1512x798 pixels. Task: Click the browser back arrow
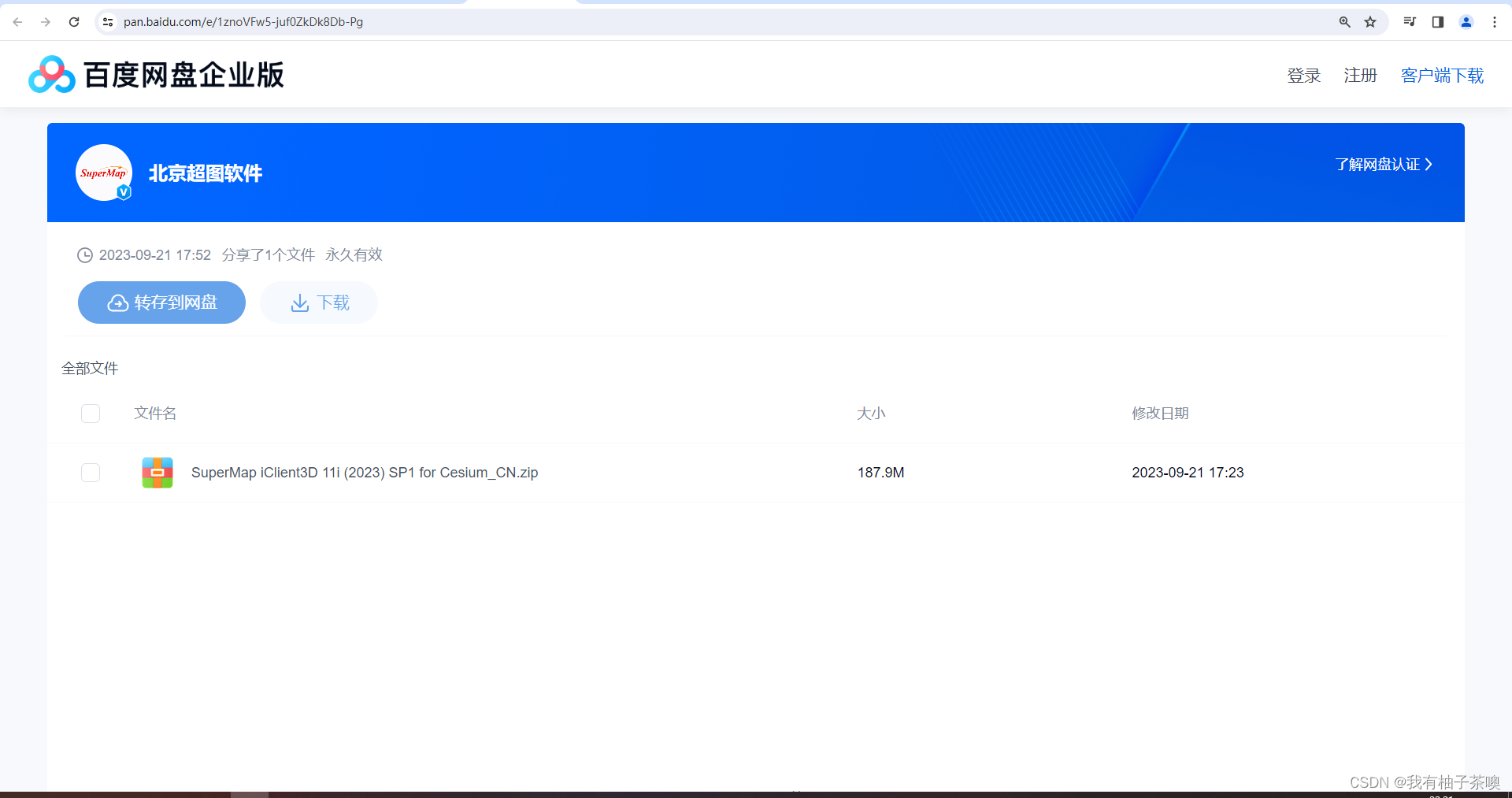pyautogui.click(x=17, y=22)
